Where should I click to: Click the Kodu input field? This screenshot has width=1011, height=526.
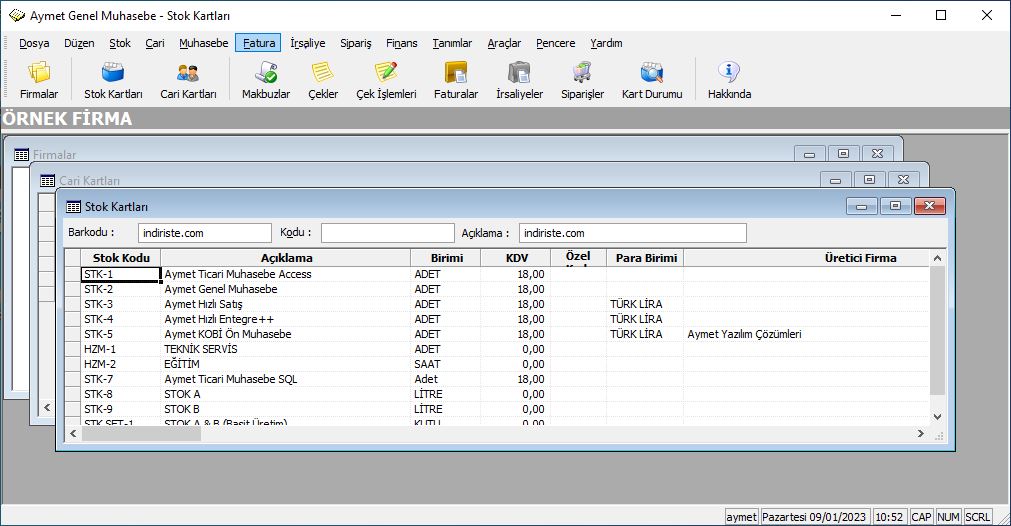coord(388,233)
